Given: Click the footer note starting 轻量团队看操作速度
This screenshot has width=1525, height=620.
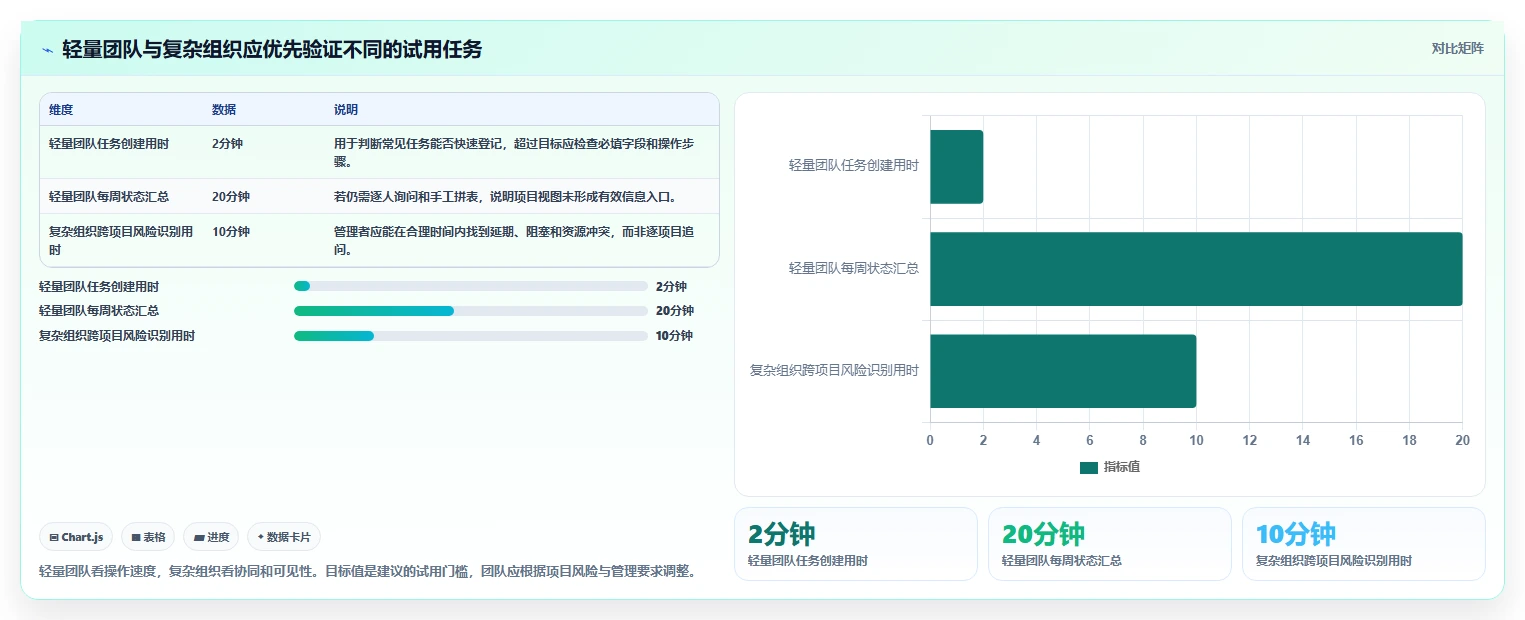Looking at the screenshot, I should pos(368,572).
